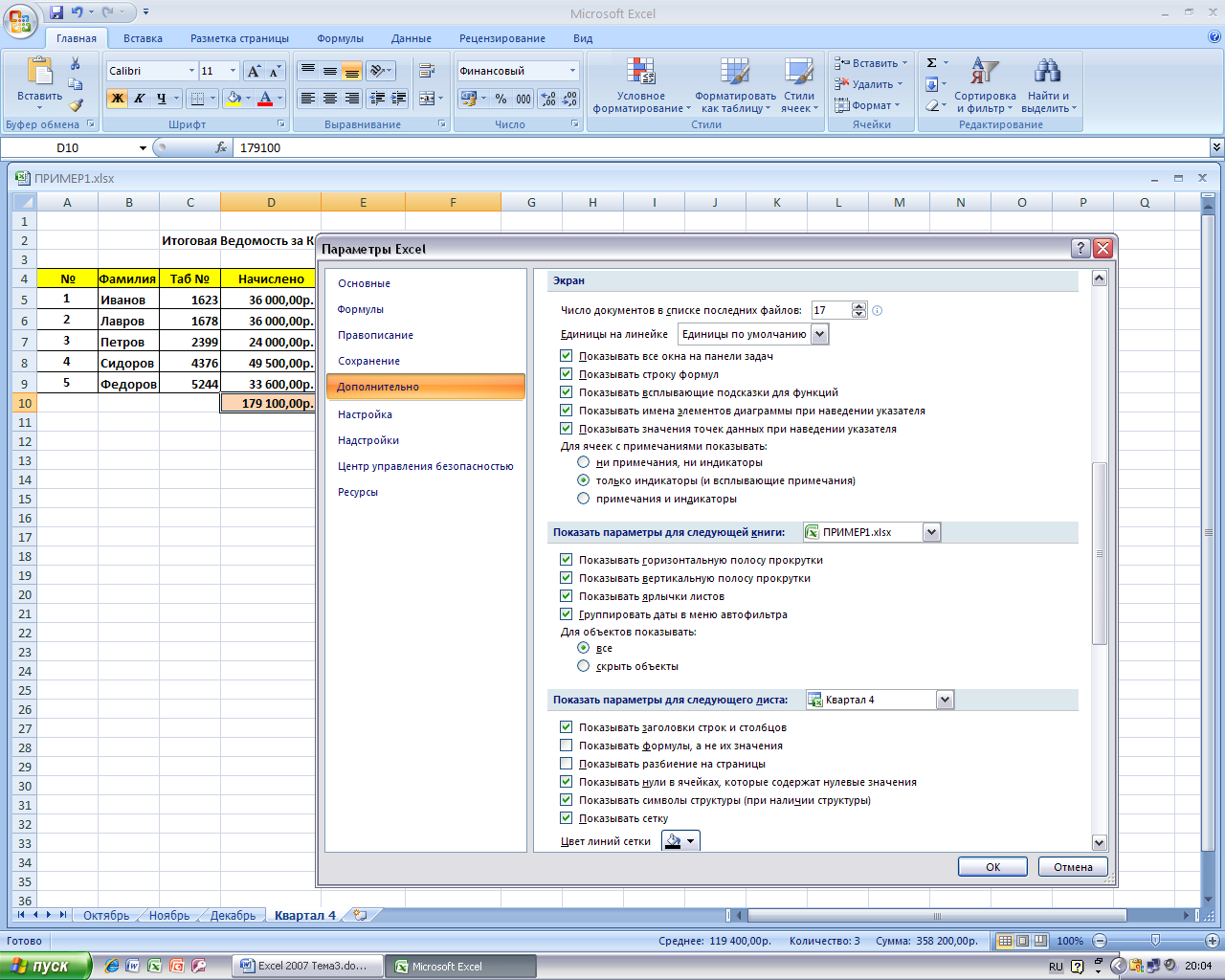Select the Октябрь sheet tab

click(106, 915)
